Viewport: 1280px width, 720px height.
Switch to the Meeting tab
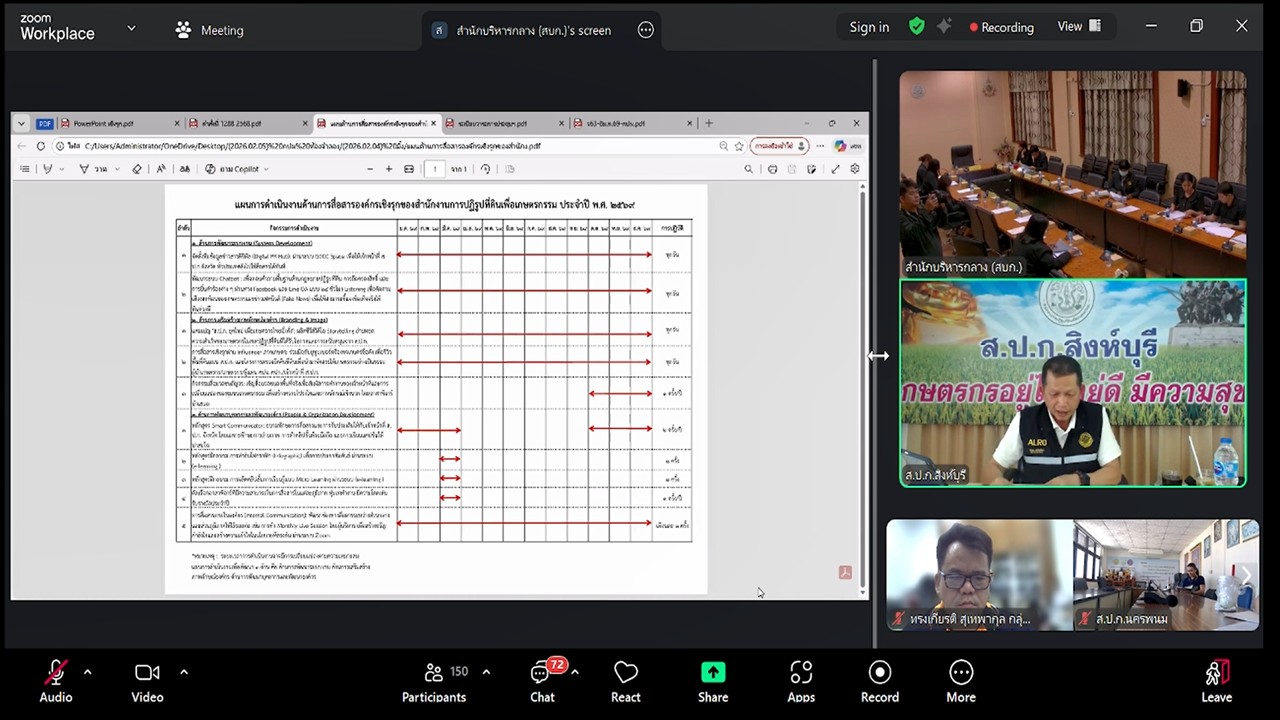click(210, 30)
